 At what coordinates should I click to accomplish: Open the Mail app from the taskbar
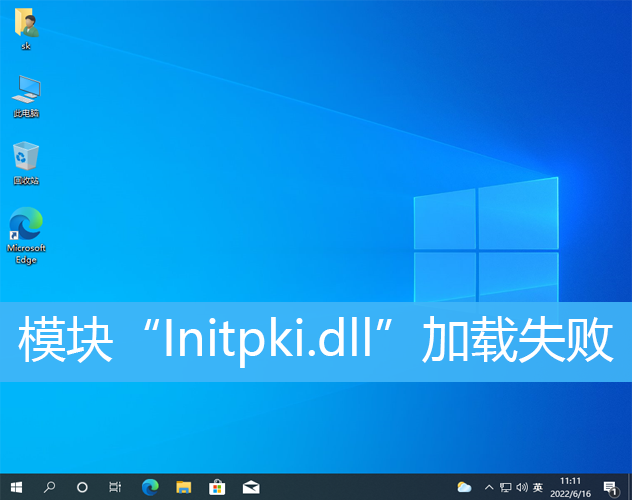(x=251, y=487)
